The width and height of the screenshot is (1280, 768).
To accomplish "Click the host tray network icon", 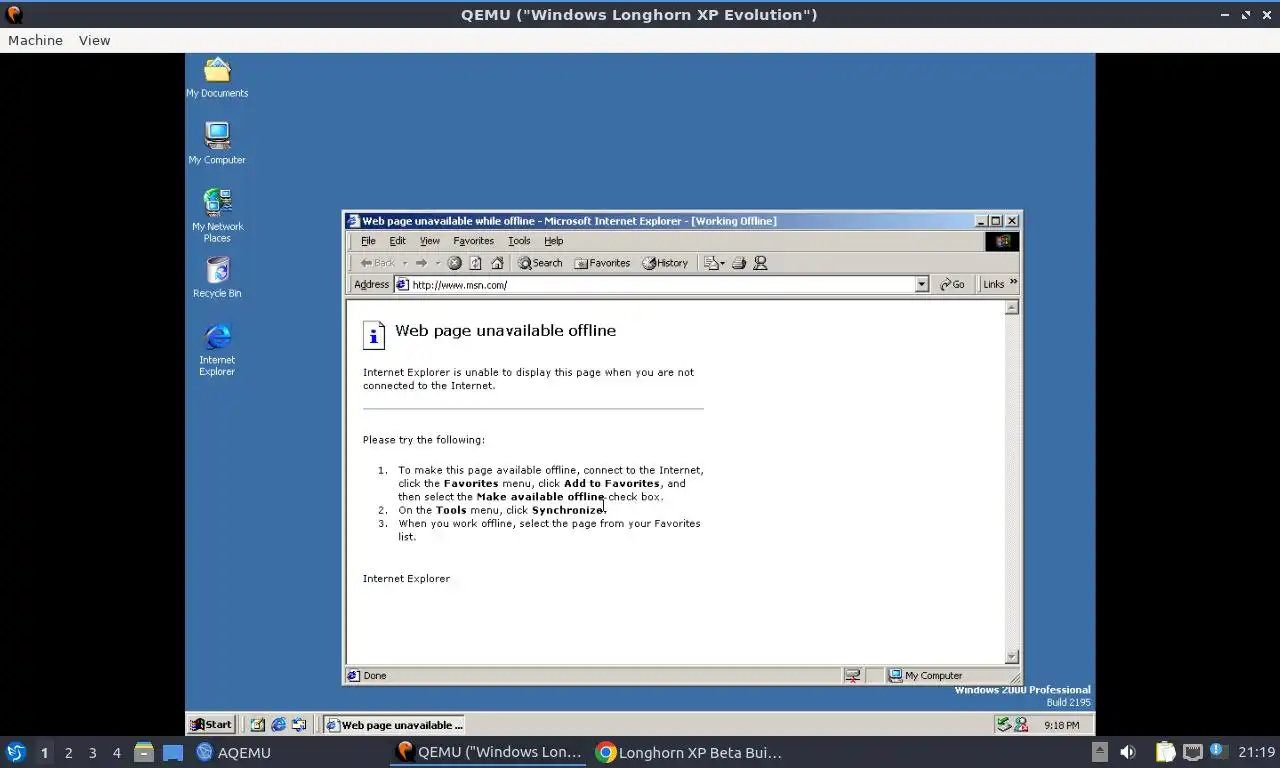I will coord(1192,752).
